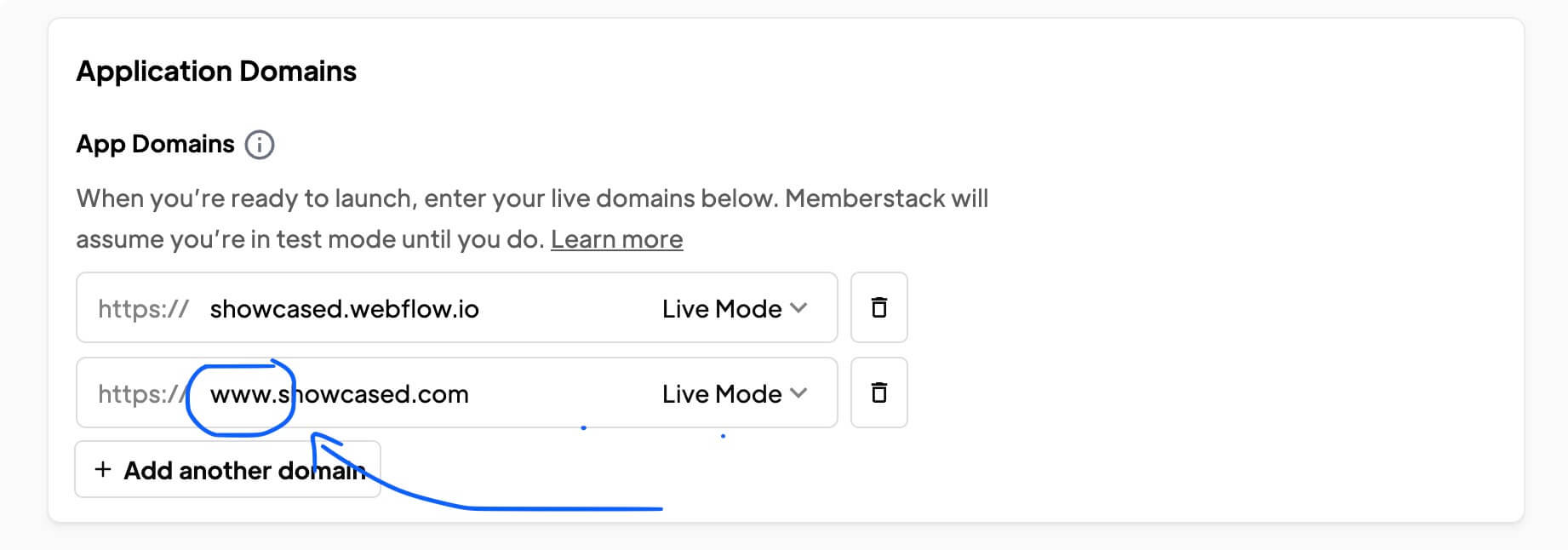This screenshot has height=550, width=1568.
Task: Expand the chevron arrow in the first domain row
Action: tap(798, 308)
